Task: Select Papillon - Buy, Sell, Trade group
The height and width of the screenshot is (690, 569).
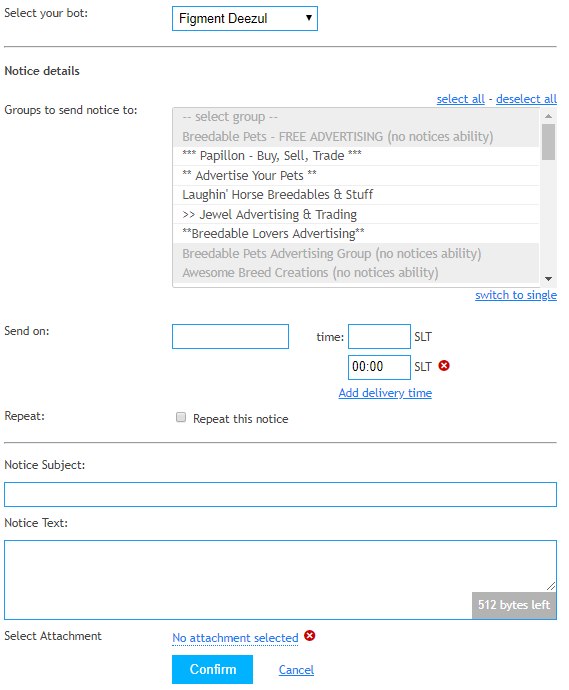Action: 356,156
